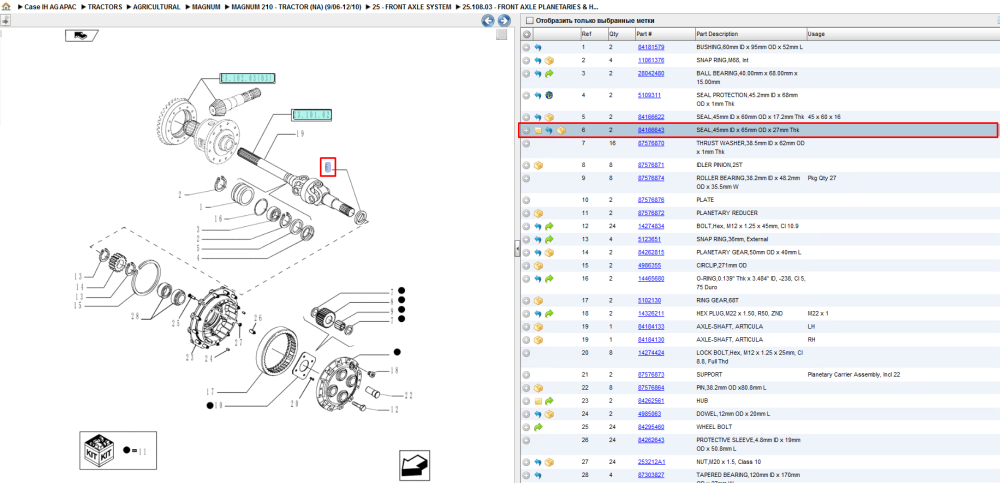Open part number 84295460 link

tap(651, 427)
